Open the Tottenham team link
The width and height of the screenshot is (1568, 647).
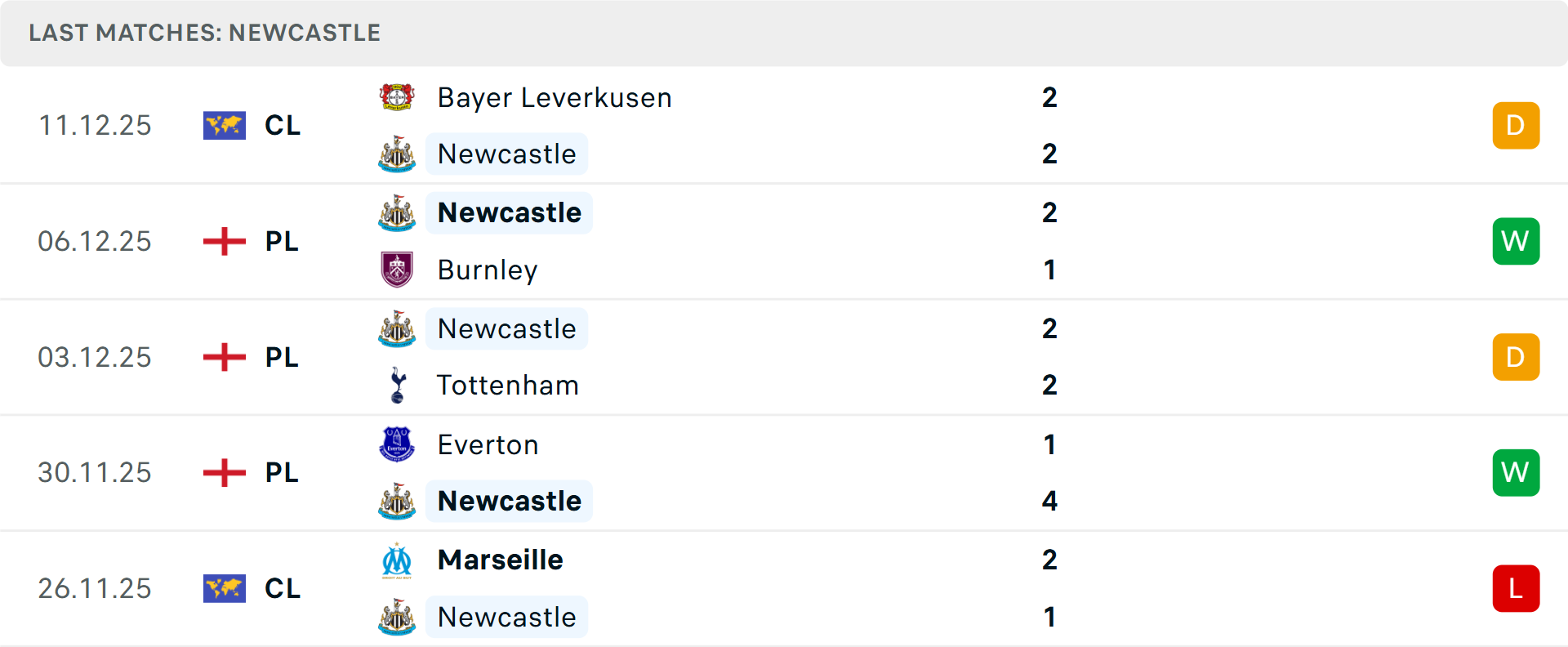point(508,386)
